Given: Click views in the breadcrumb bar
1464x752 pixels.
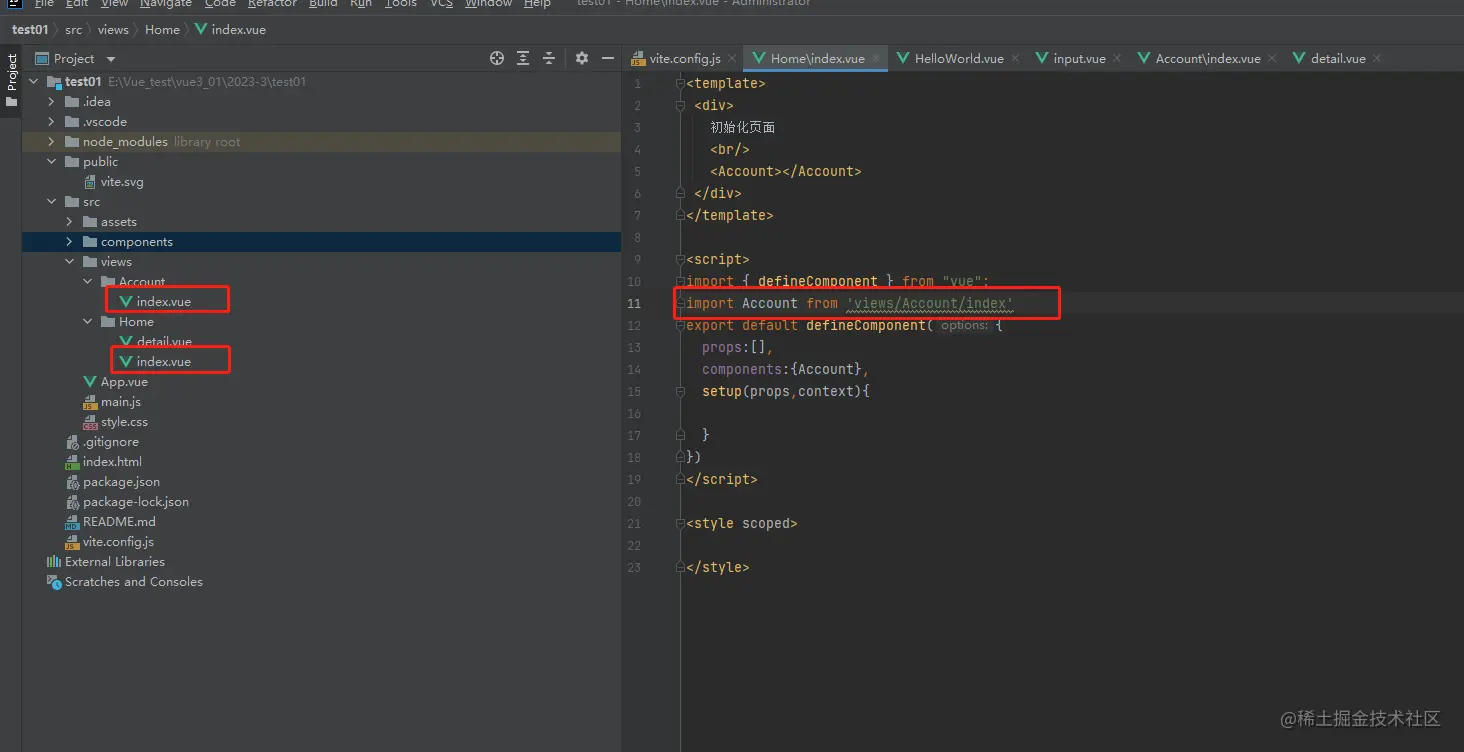Looking at the screenshot, I should pos(113,30).
